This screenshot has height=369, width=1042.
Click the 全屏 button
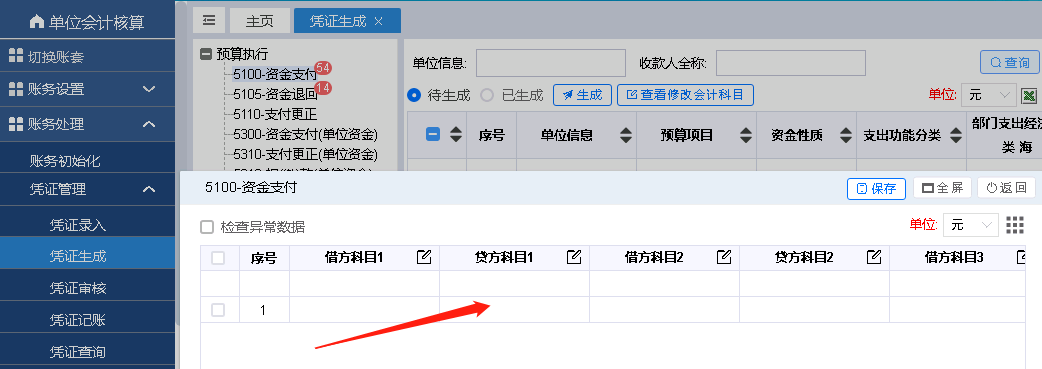point(942,188)
